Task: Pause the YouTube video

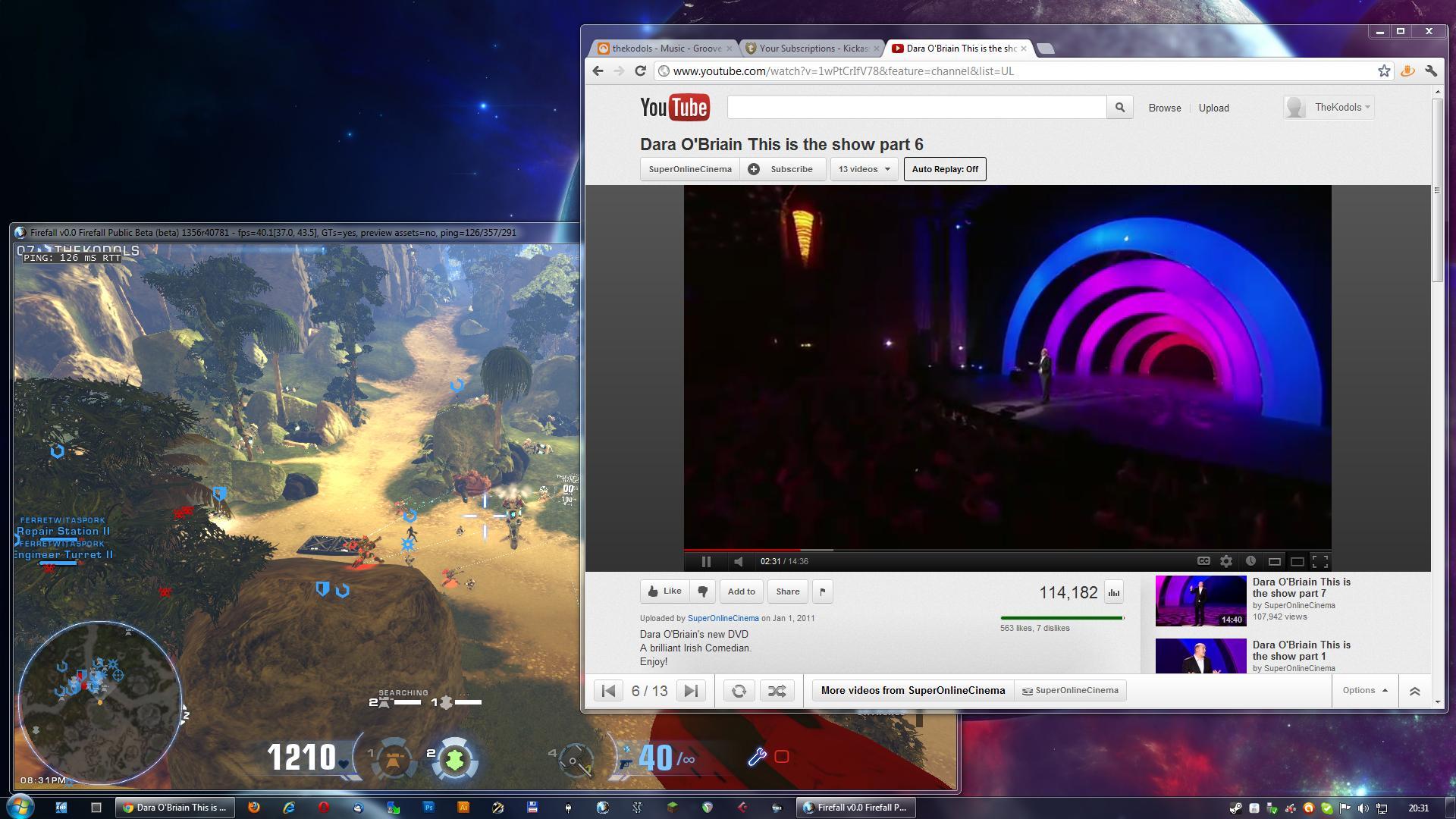Action: (706, 561)
